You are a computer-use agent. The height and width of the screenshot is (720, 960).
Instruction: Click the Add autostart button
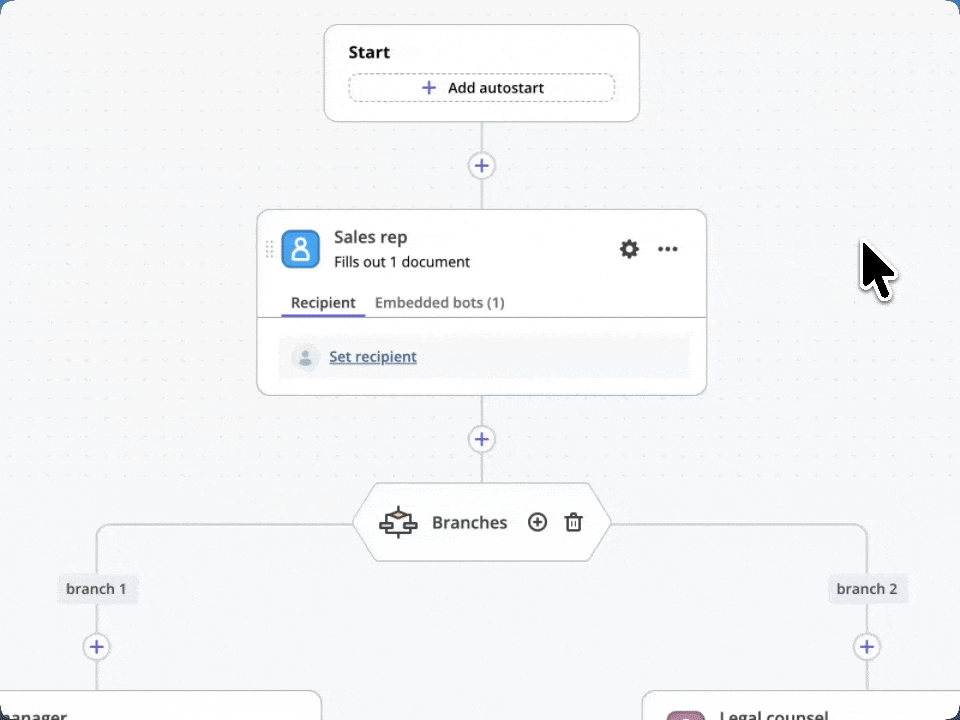(481, 88)
